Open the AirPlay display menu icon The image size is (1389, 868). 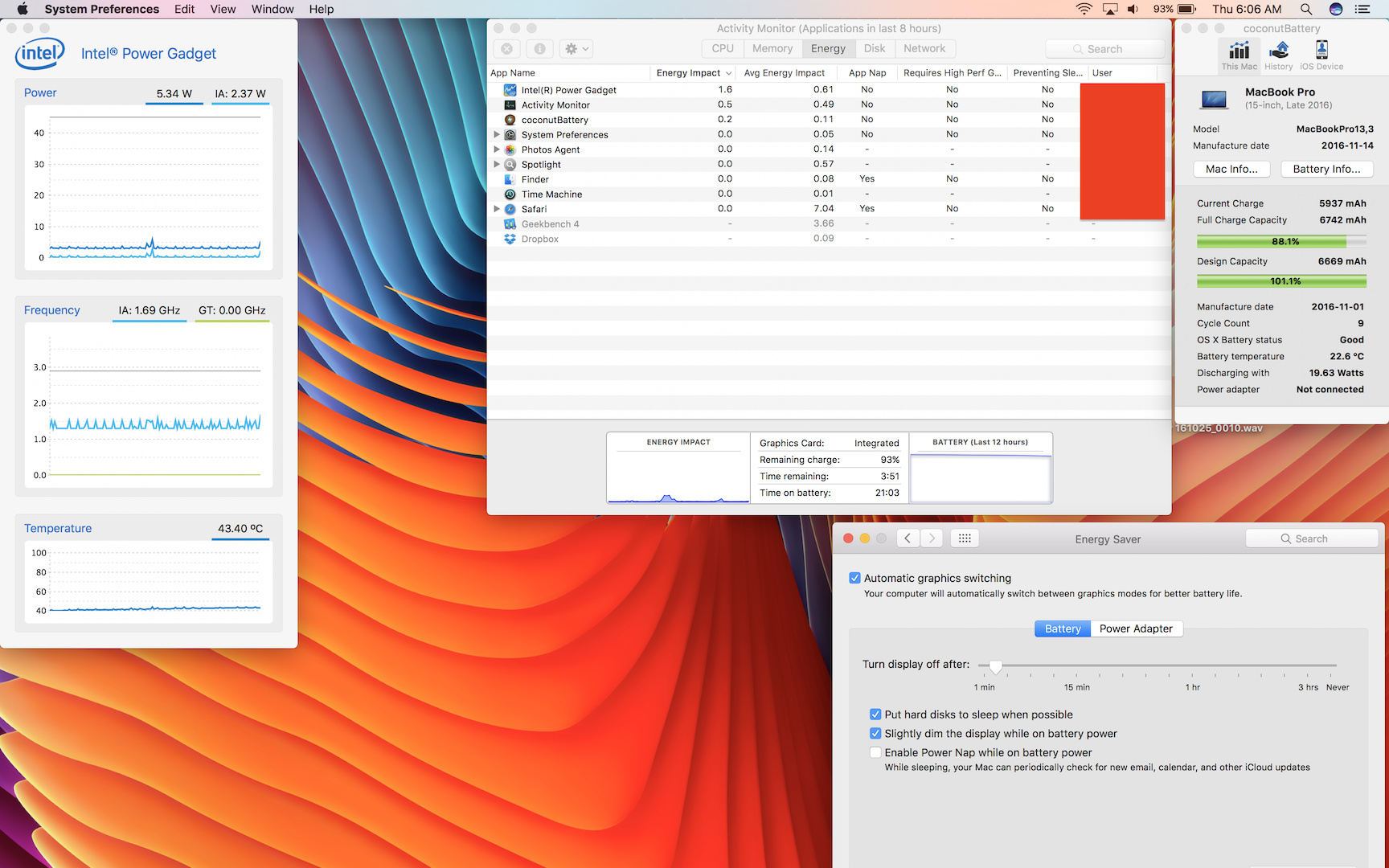pos(1110,9)
